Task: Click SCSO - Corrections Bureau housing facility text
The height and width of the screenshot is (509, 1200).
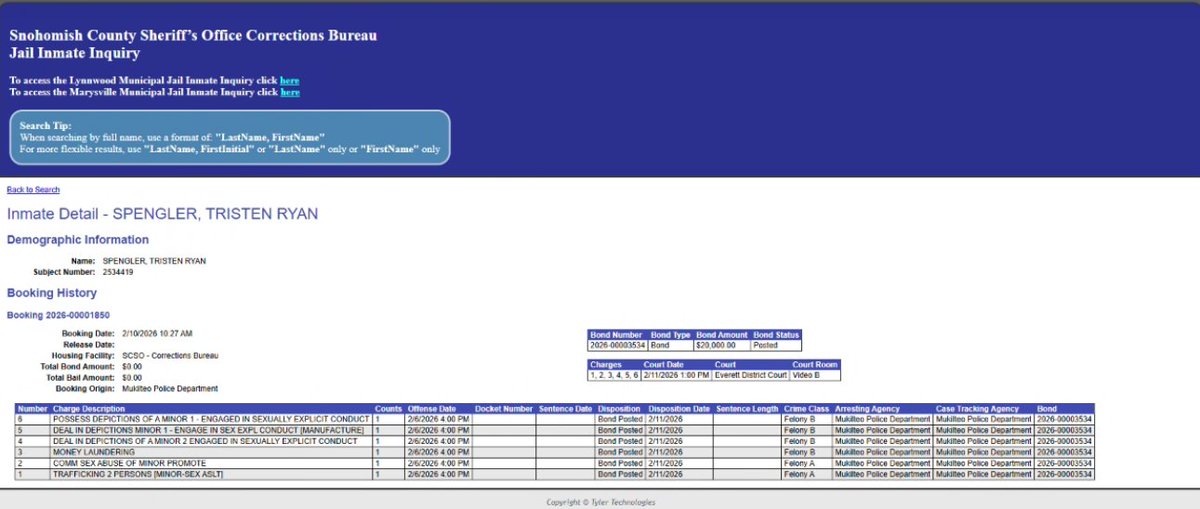Action: click(170, 355)
